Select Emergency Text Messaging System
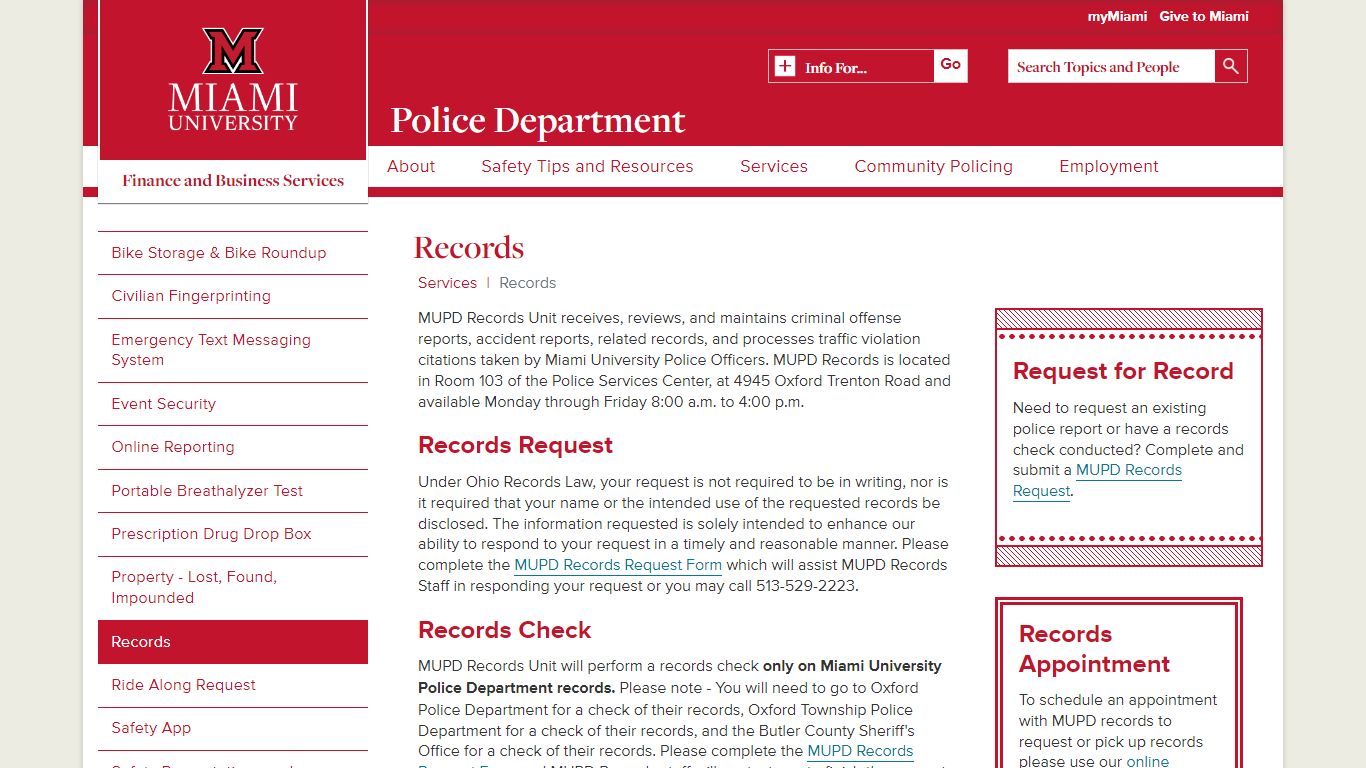This screenshot has width=1366, height=768. pyautogui.click(x=233, y=350)
